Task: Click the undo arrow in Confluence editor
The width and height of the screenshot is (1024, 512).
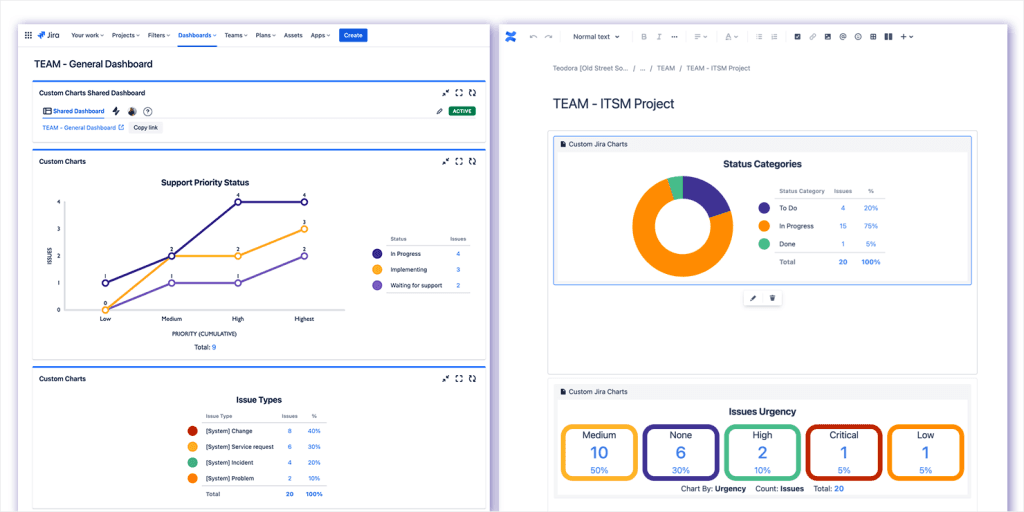Action: [x=533, y=37]
